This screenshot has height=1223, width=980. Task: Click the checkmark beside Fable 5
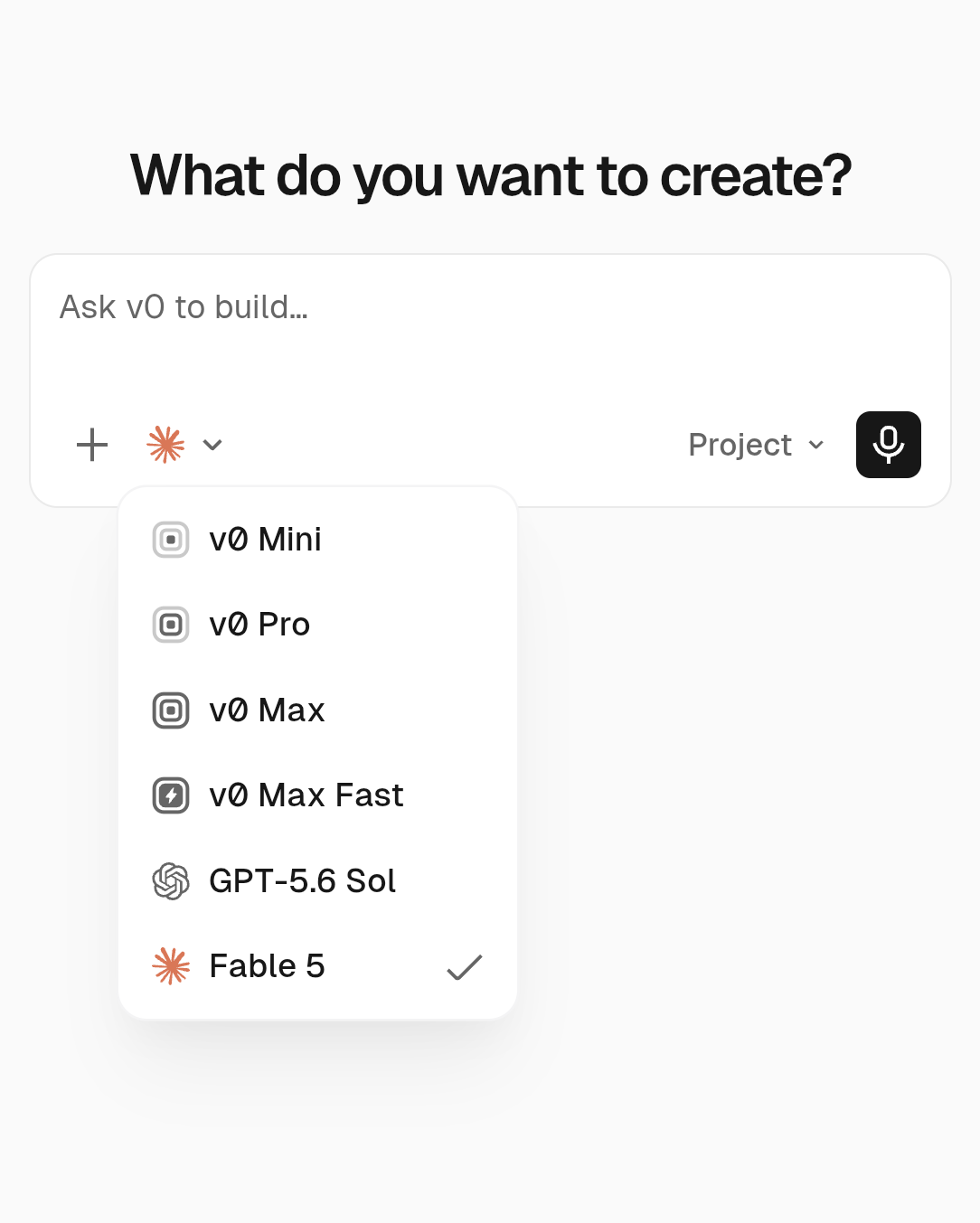click(465, 967)
